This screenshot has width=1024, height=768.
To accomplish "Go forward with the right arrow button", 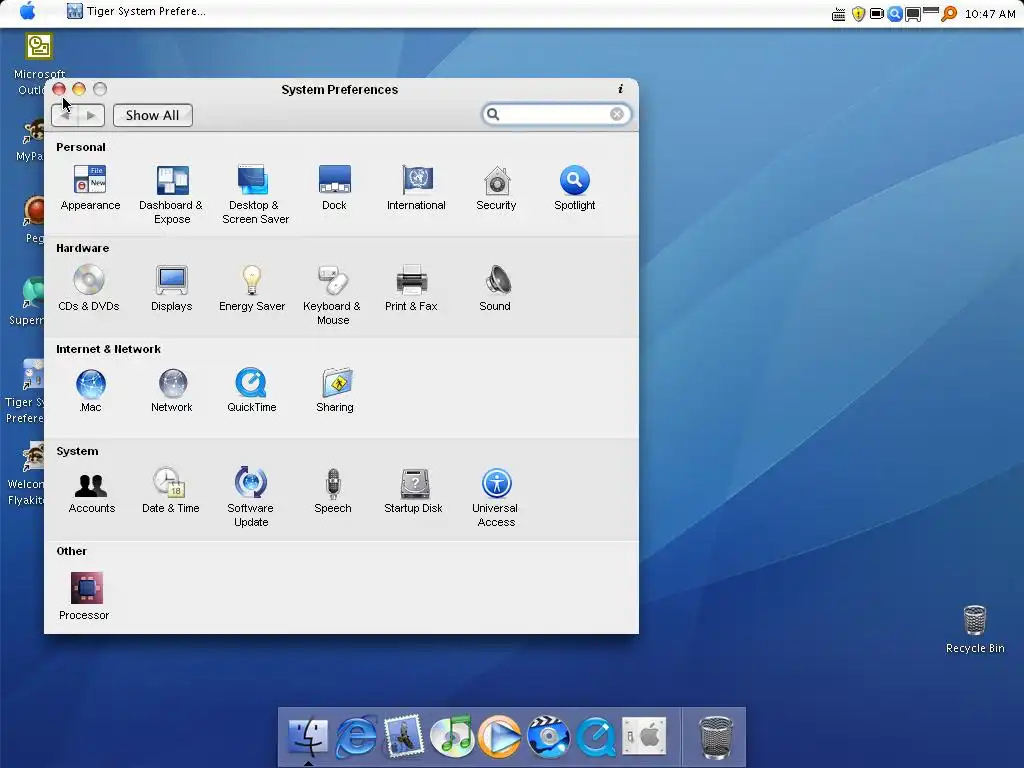I will 91,116.
